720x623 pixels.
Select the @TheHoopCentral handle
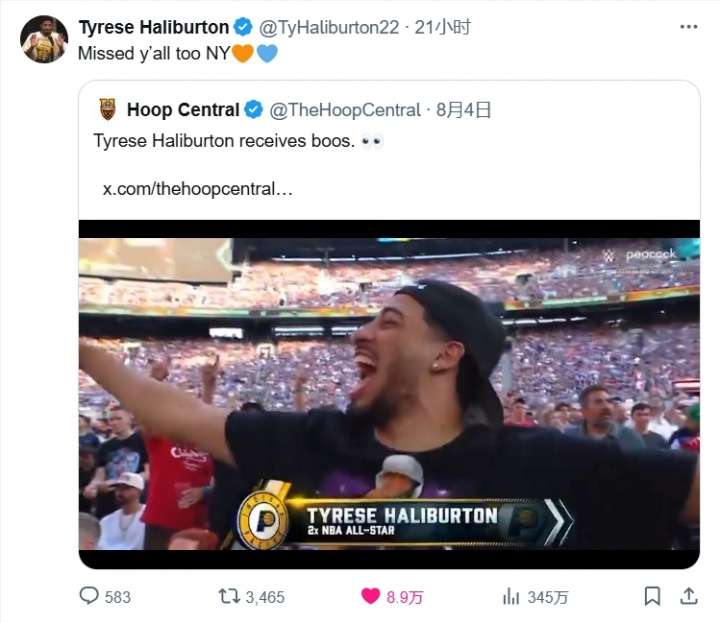(345, 109)
